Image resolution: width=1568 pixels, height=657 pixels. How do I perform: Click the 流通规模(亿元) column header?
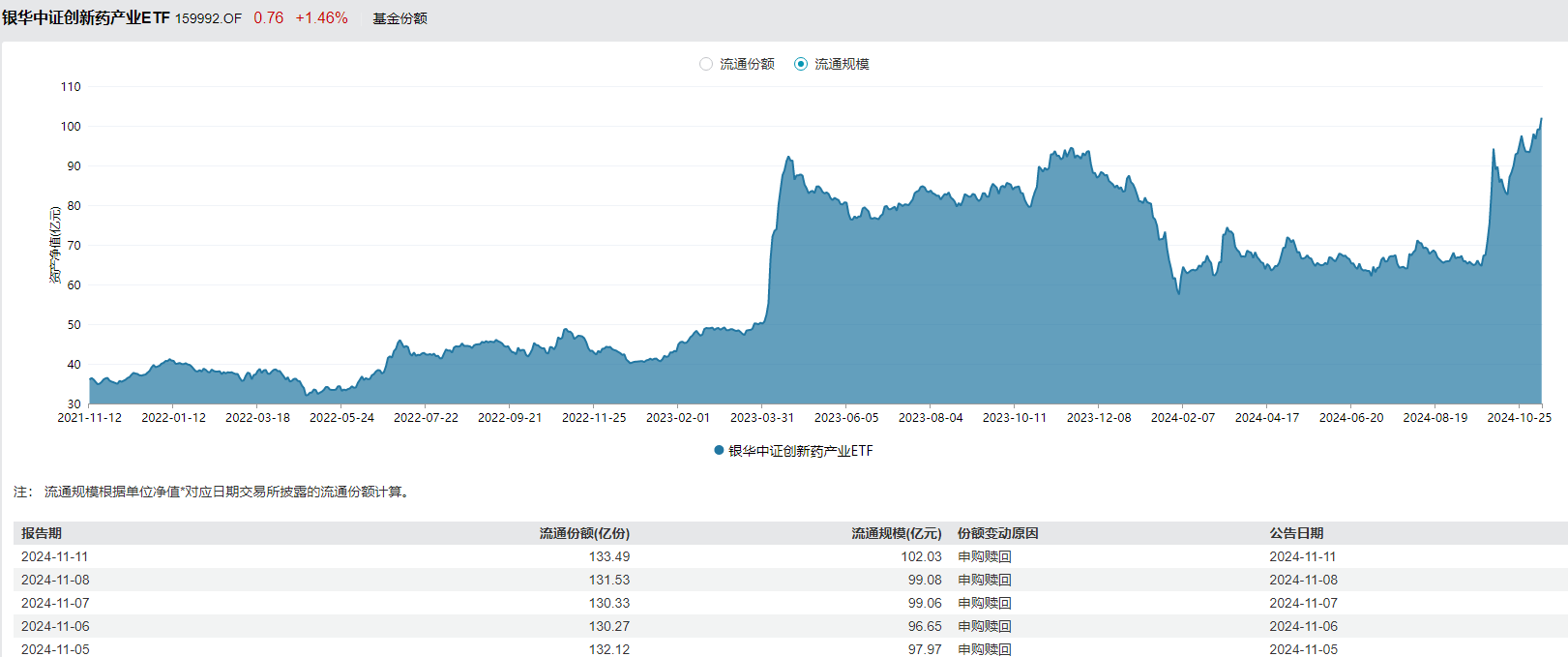(x=897, y=533)
